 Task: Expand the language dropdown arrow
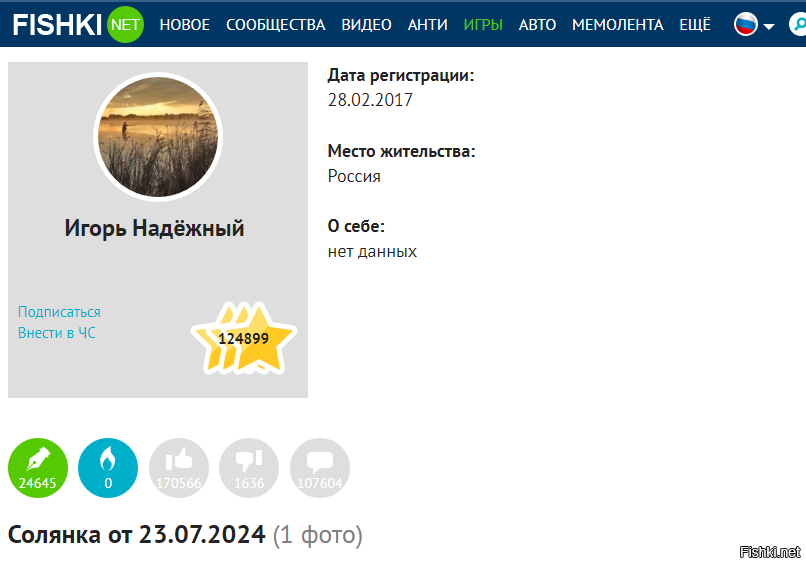(x=769, y=26)
